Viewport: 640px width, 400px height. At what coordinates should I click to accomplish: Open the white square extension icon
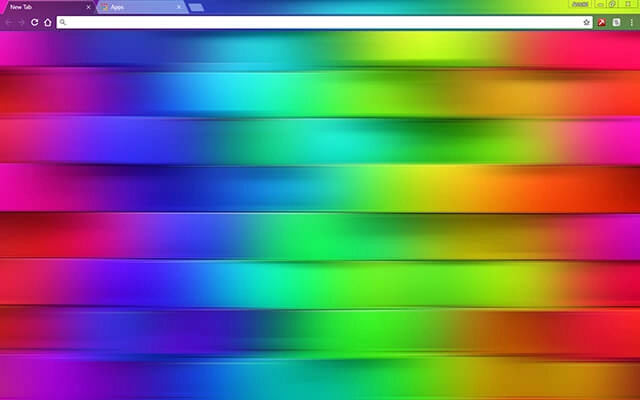[x=617, y=22]
